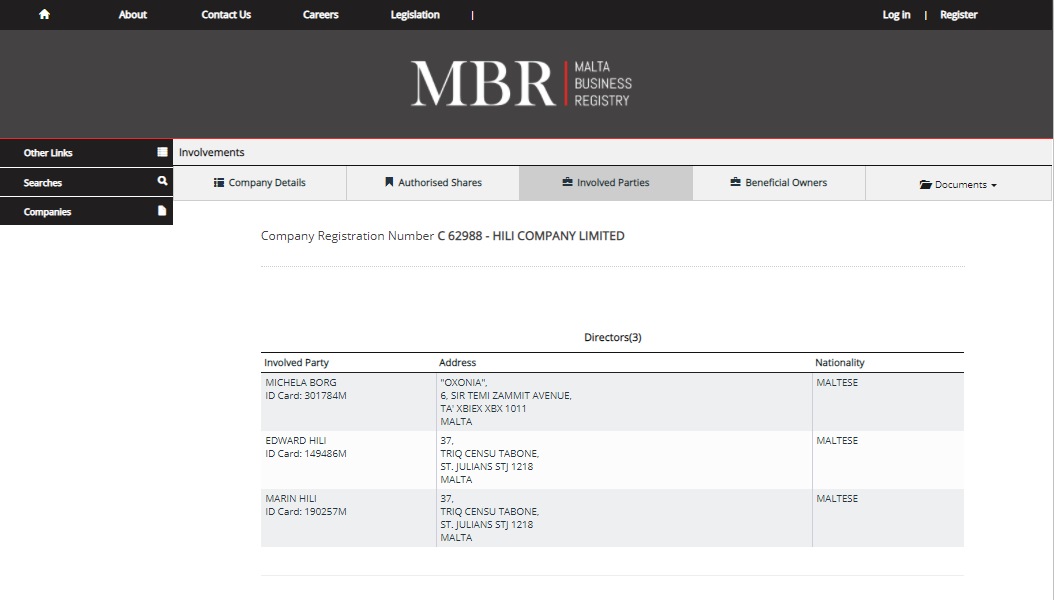
Task: Expand the Searches sidebar section
Action: [43, 183]
